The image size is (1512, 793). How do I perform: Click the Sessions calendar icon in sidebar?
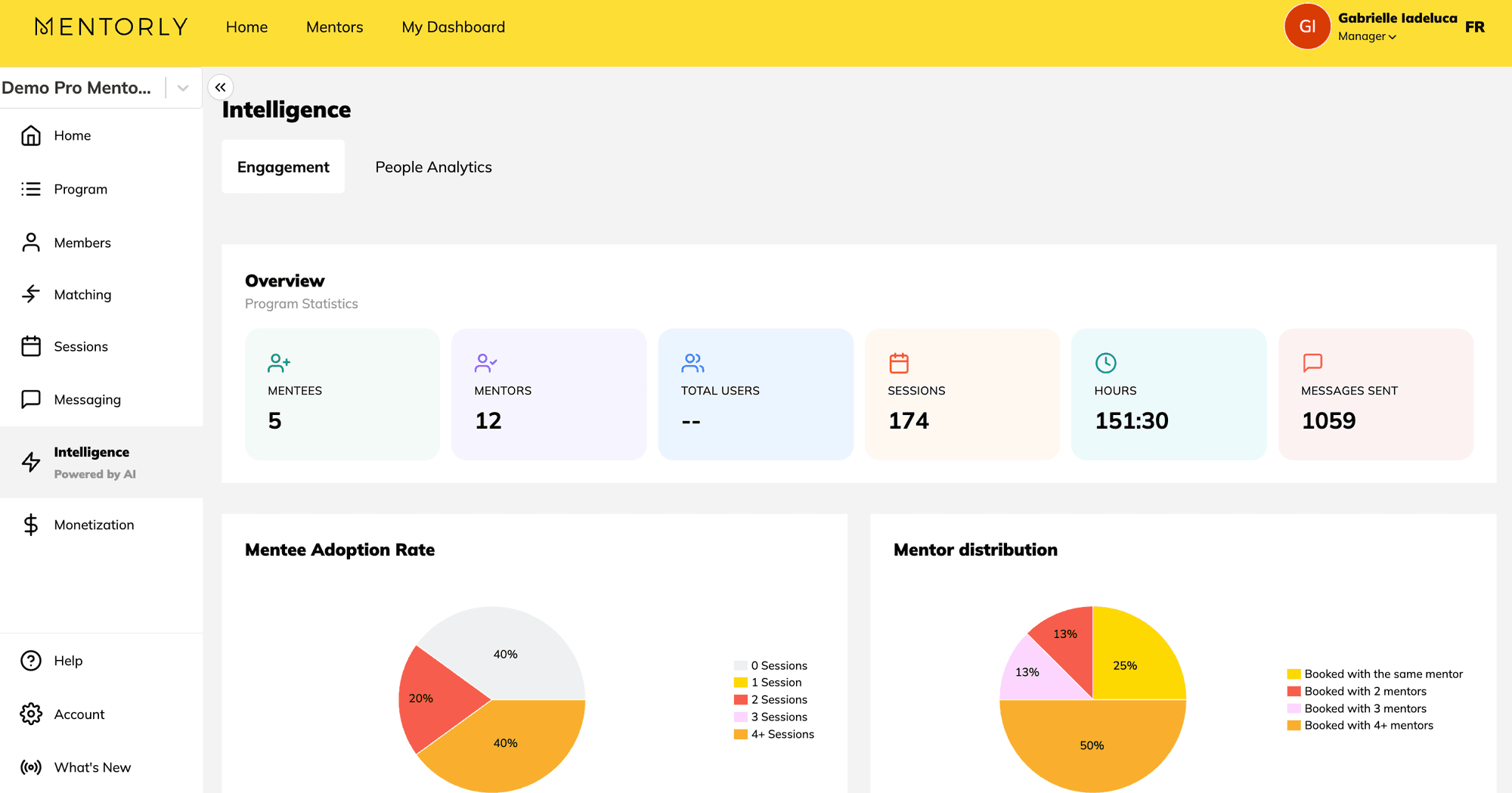pos(31,346)
